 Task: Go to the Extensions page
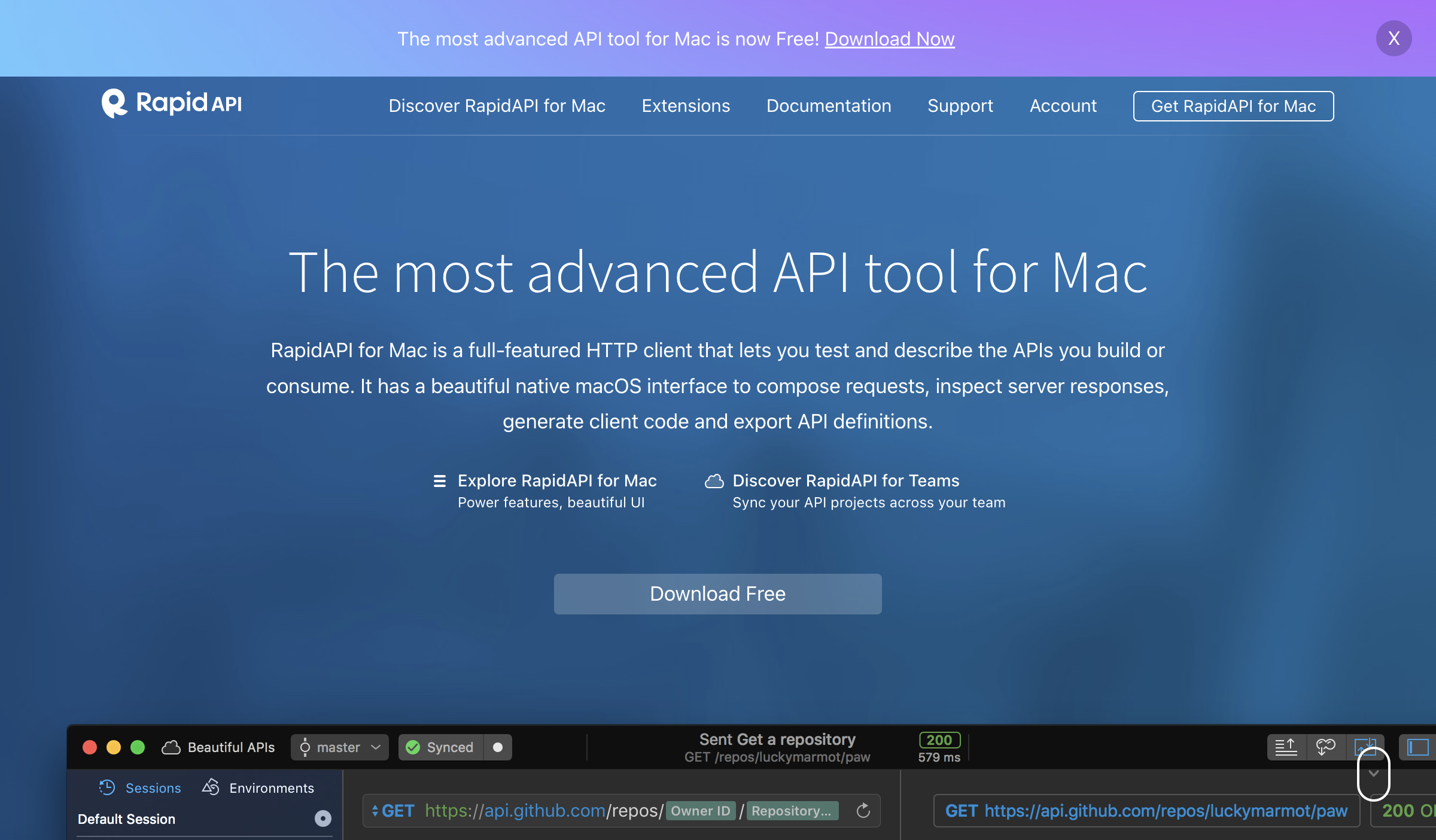(686, 106)
